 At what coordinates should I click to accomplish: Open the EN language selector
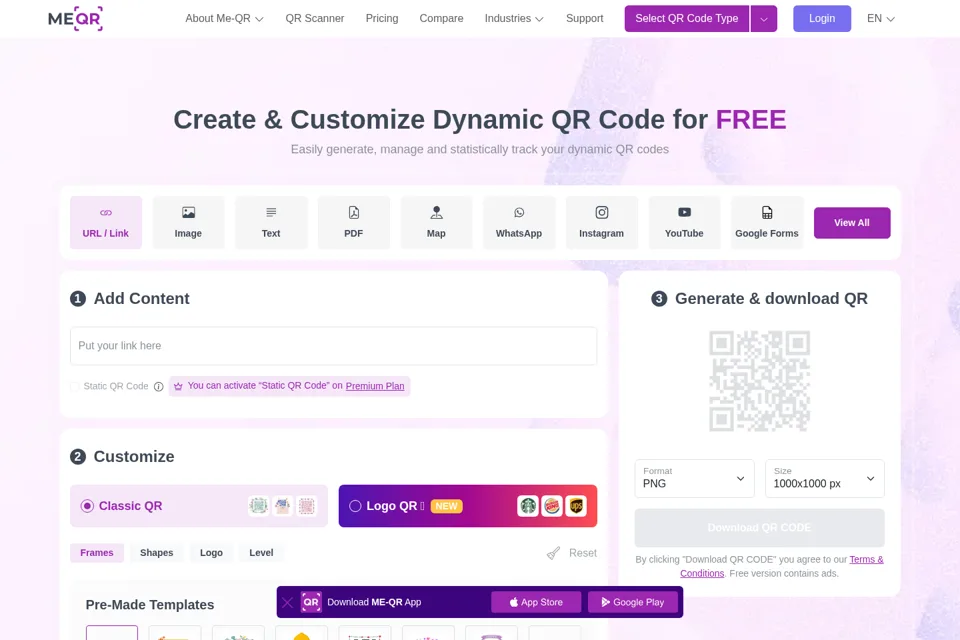880,18
